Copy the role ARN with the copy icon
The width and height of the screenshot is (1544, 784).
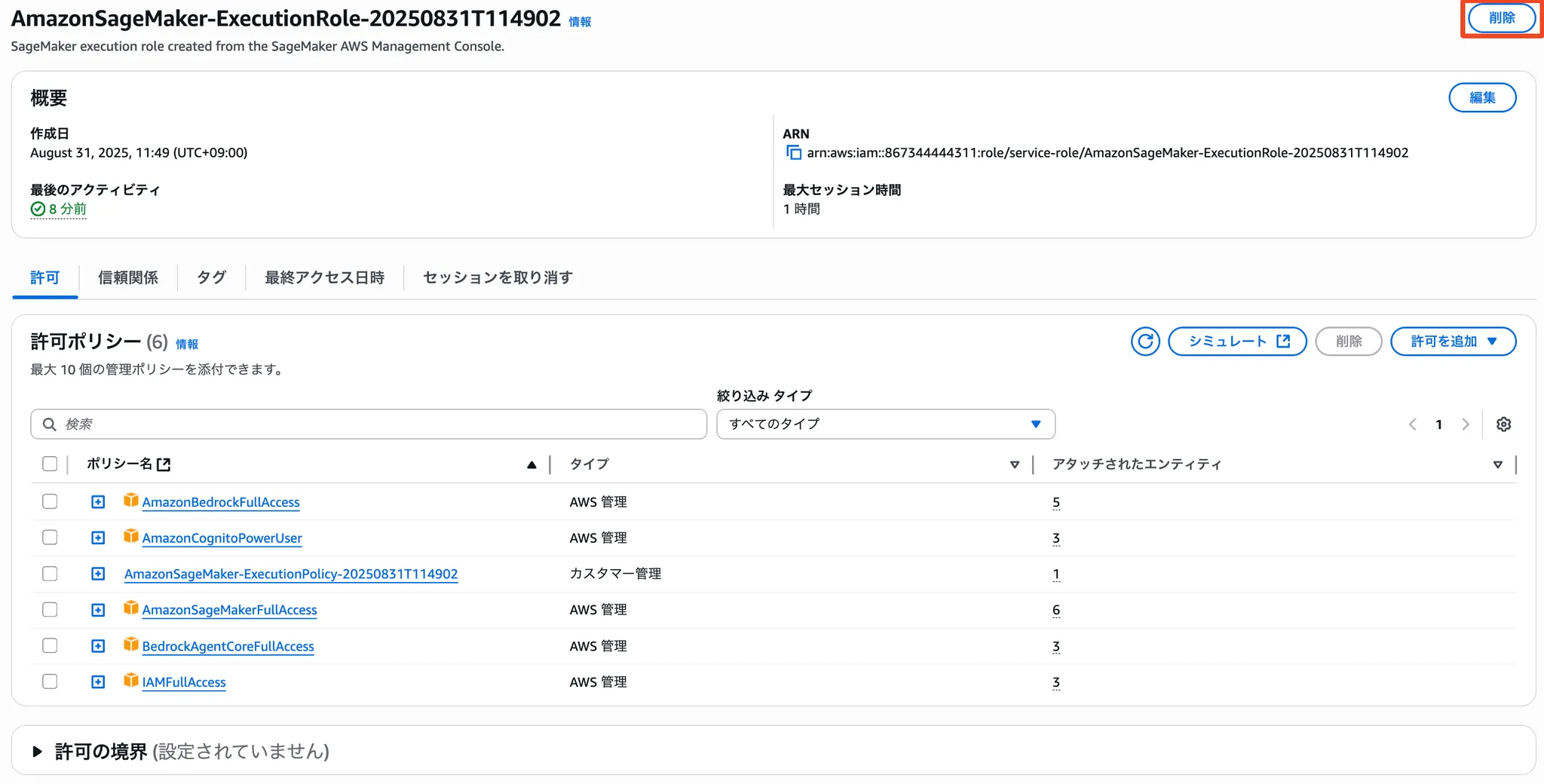pyautogui.click(x=794, y=153)
